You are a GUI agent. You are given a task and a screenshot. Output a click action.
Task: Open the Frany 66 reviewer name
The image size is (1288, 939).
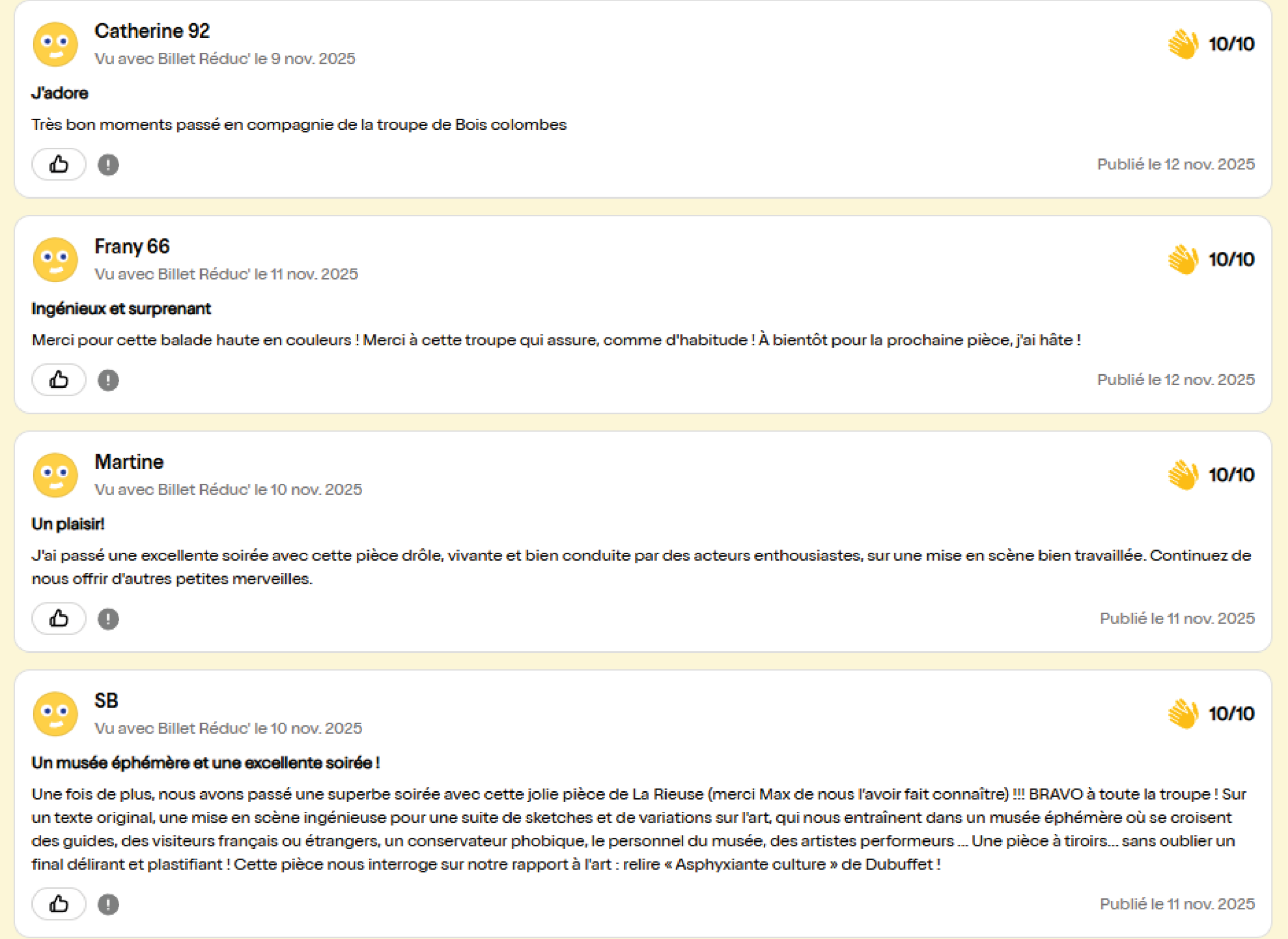(x=132, y=246)
